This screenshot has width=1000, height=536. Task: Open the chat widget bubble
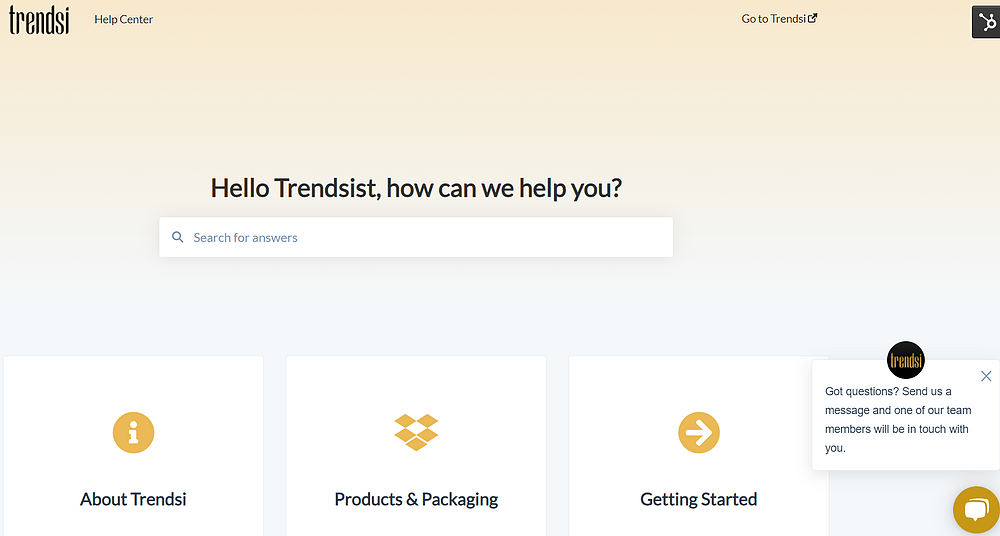976,511
